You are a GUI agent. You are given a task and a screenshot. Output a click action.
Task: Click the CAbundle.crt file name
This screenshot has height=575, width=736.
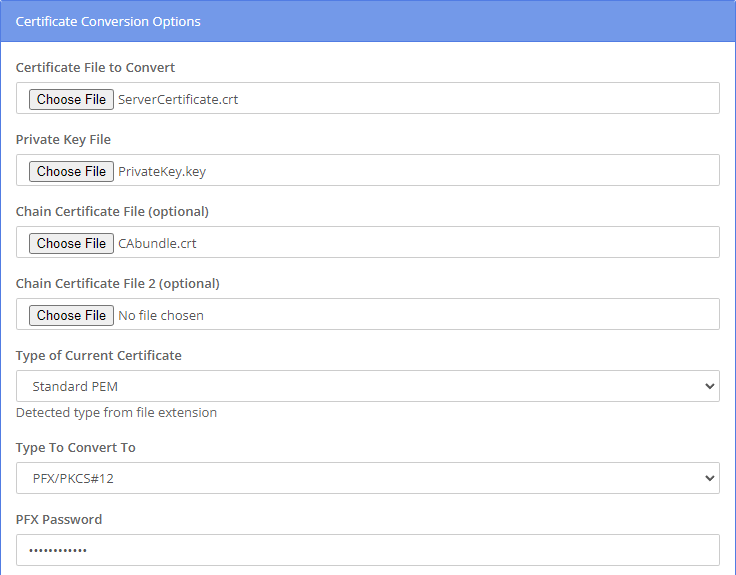(157, 243)
